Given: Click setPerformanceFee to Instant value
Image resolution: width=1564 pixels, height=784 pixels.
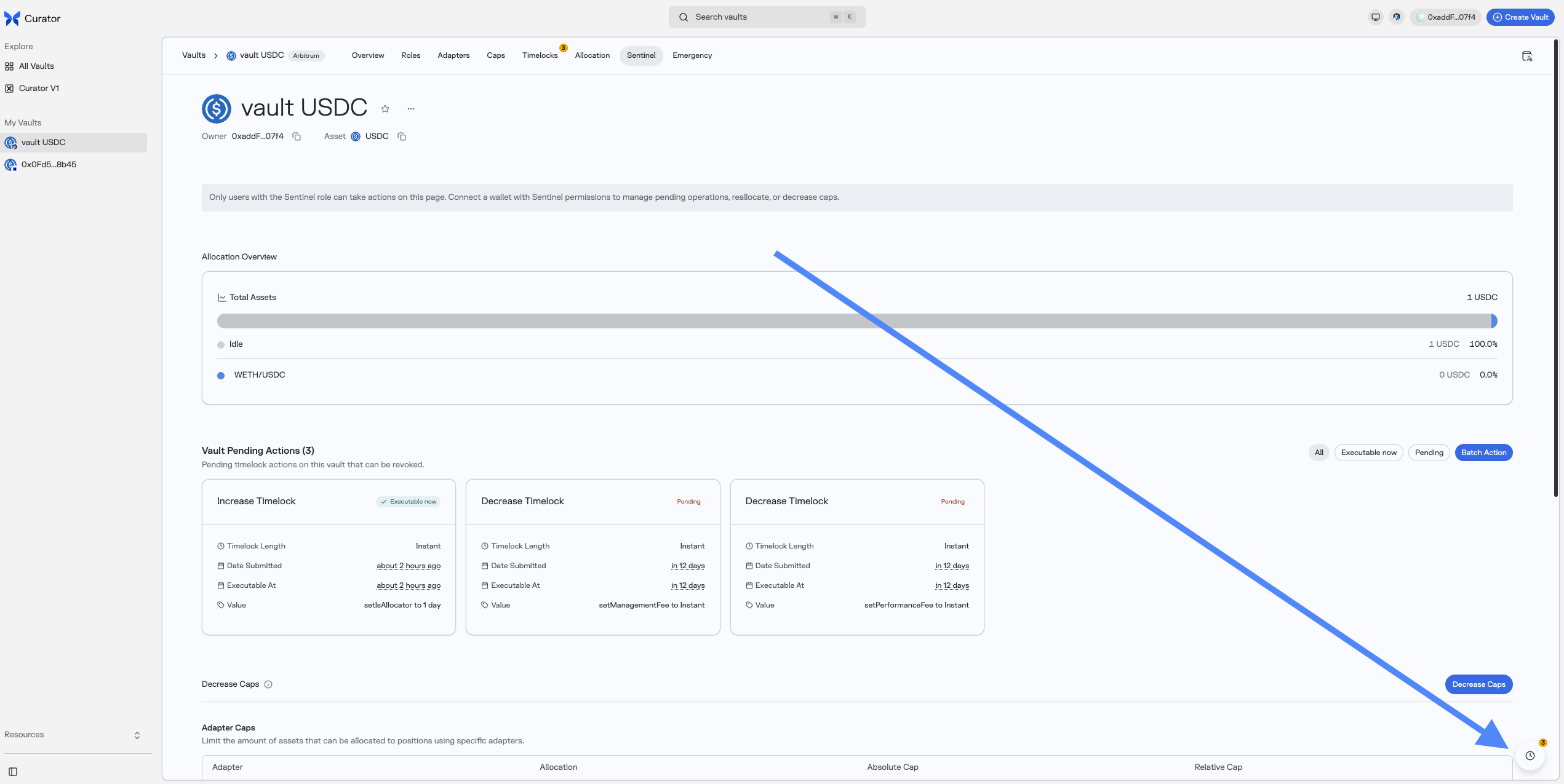Looking at the screenshot, I should click(x=917, y=605).
